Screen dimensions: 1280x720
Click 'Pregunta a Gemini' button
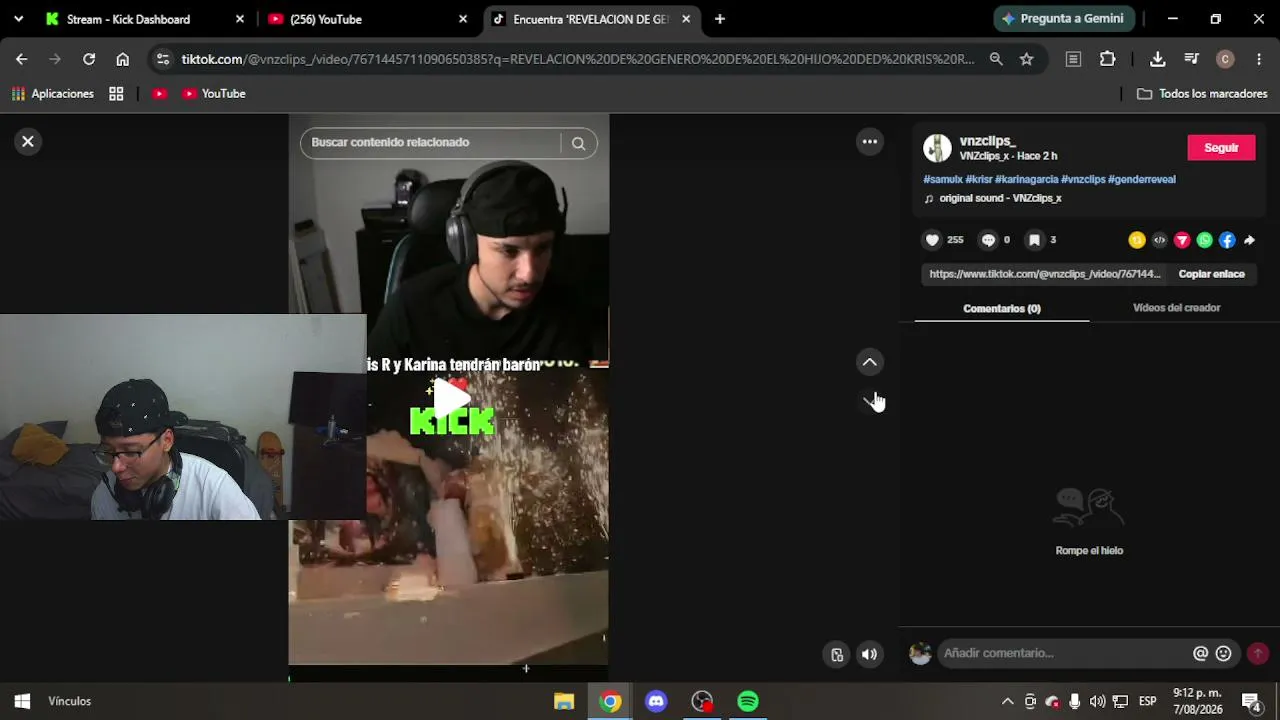(1063, 19)
